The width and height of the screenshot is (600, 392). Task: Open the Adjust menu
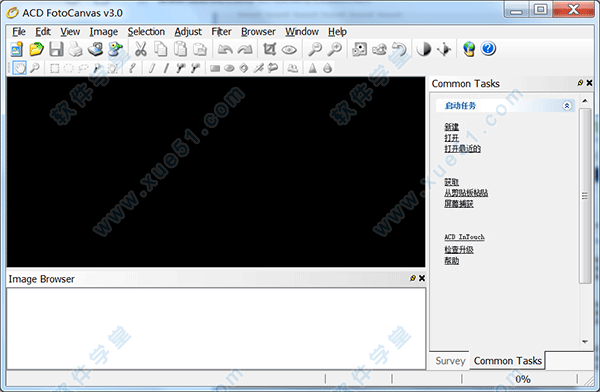click(x=188, y=32)
